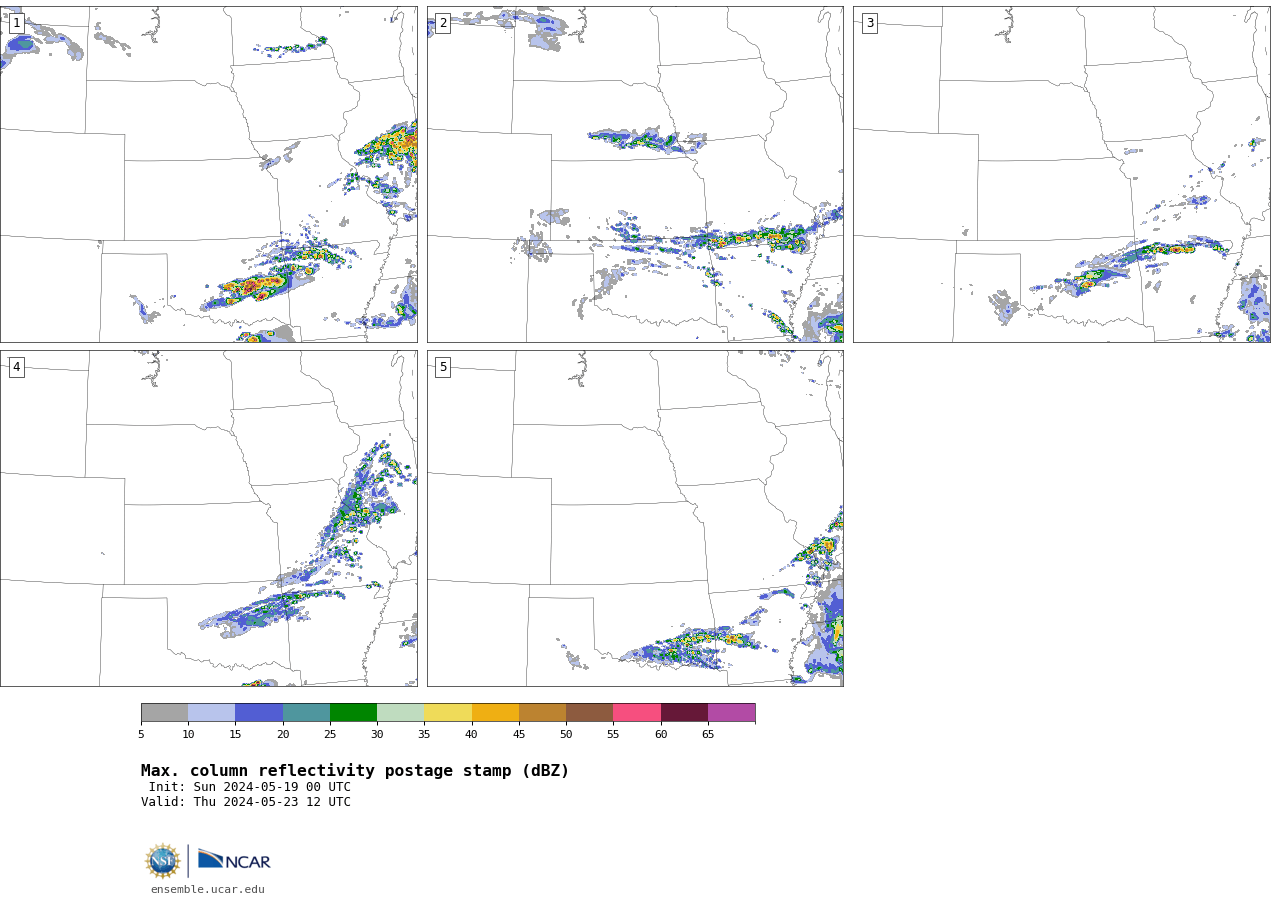Image resolution: width=1280 pixels, height=901 pixels.
Task: Click the panel number label '4'
Action: coord(16,367)
